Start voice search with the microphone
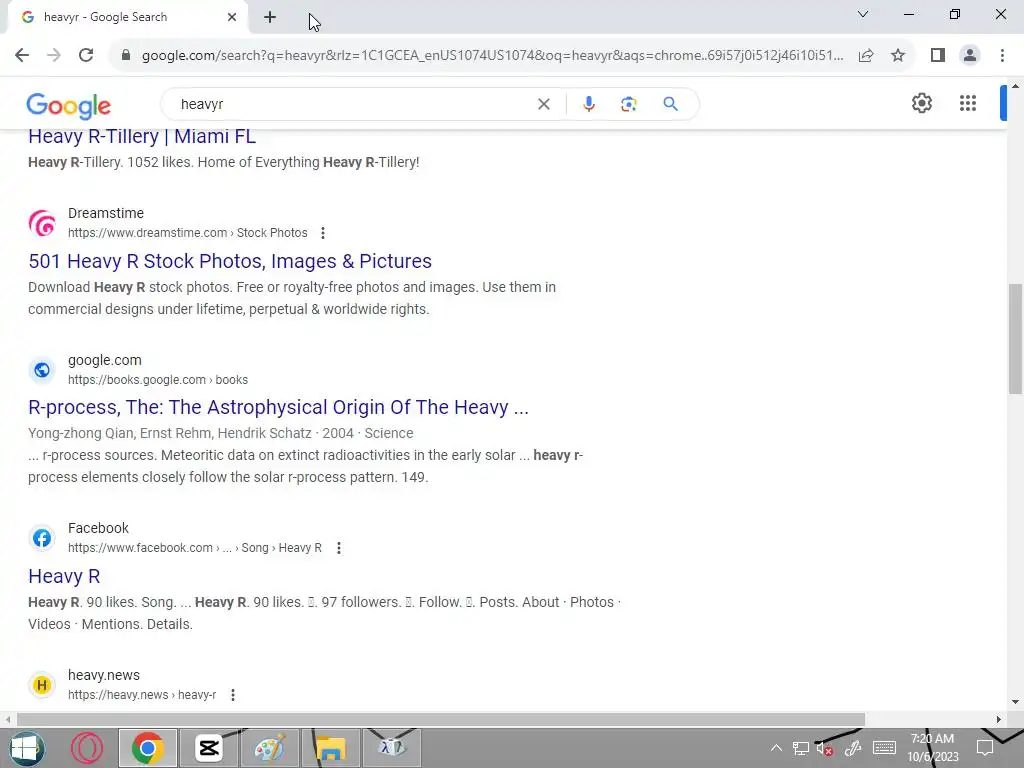The image size is (1024, 768). coord(588,104)
